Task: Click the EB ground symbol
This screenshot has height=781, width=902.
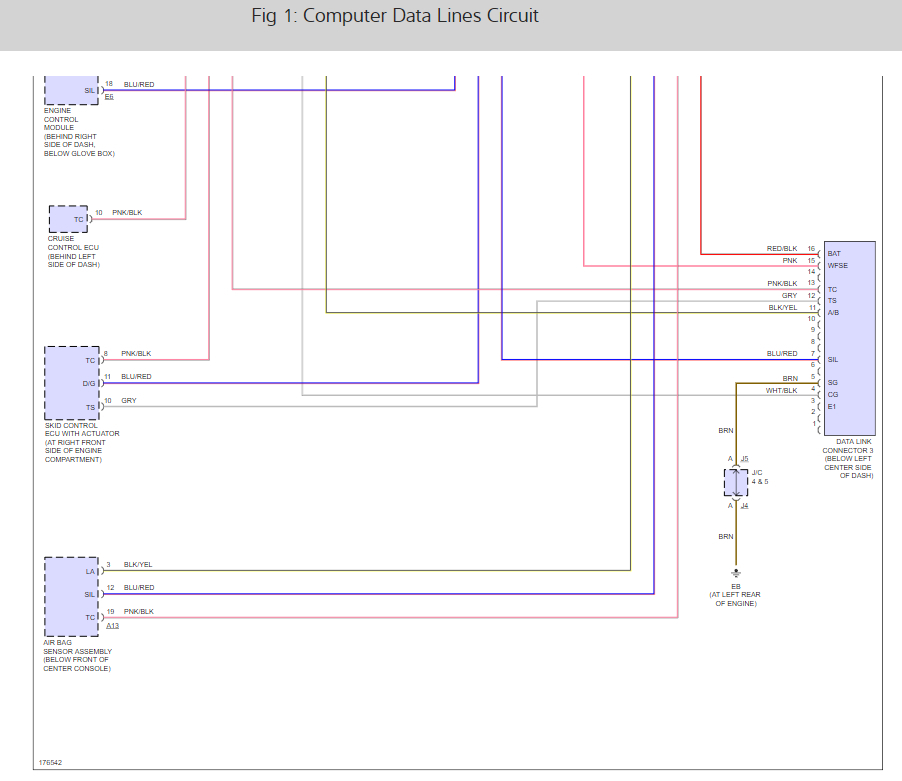Action: coord(736,573)
